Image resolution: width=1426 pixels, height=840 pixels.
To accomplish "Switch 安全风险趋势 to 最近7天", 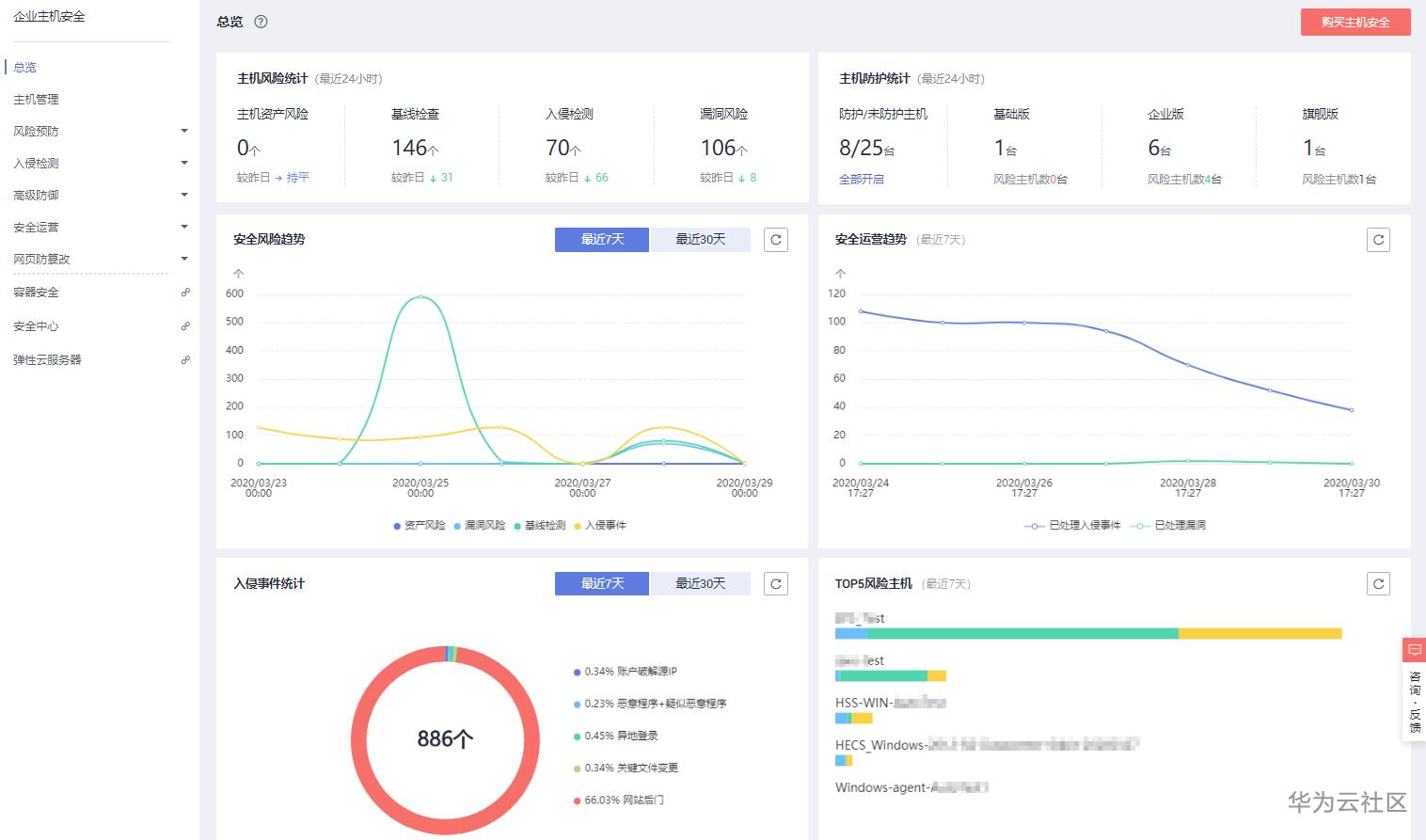I will point(602,240).
